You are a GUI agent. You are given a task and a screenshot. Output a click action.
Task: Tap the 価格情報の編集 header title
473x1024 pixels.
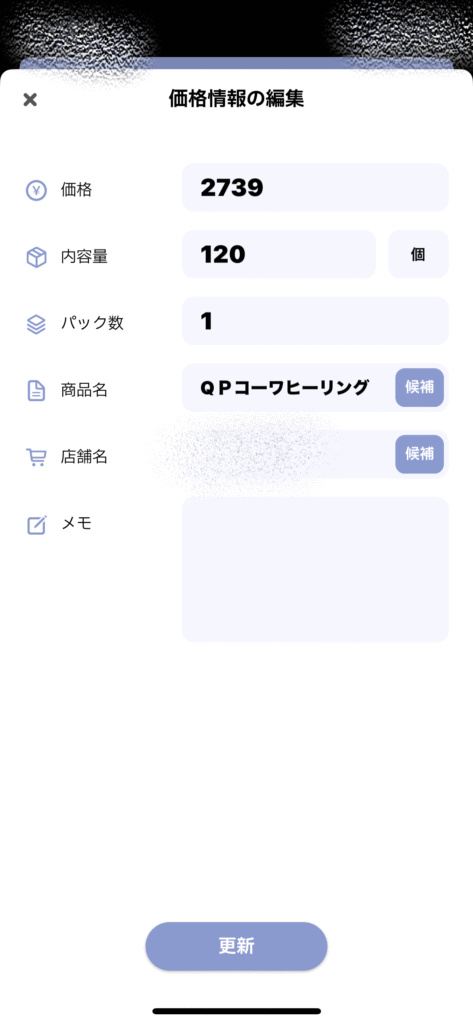click(236, 99)
